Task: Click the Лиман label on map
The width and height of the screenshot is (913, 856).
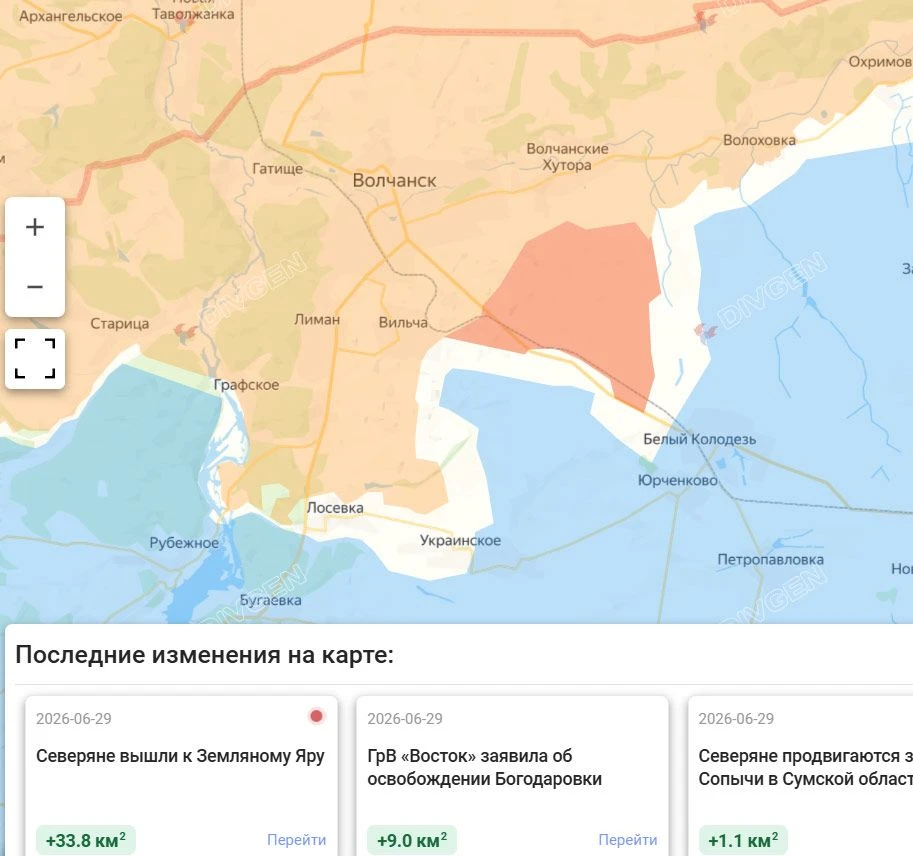Action: (317, 320)
